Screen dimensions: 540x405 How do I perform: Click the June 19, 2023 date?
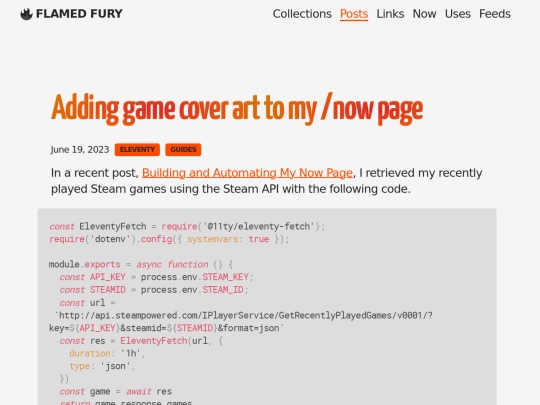click(x=80, y=150)
